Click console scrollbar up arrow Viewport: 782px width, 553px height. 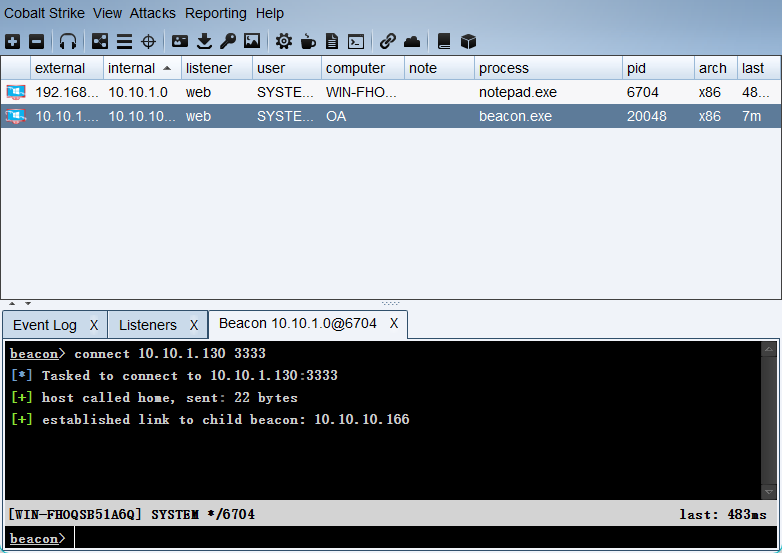(x=769, y=349)
